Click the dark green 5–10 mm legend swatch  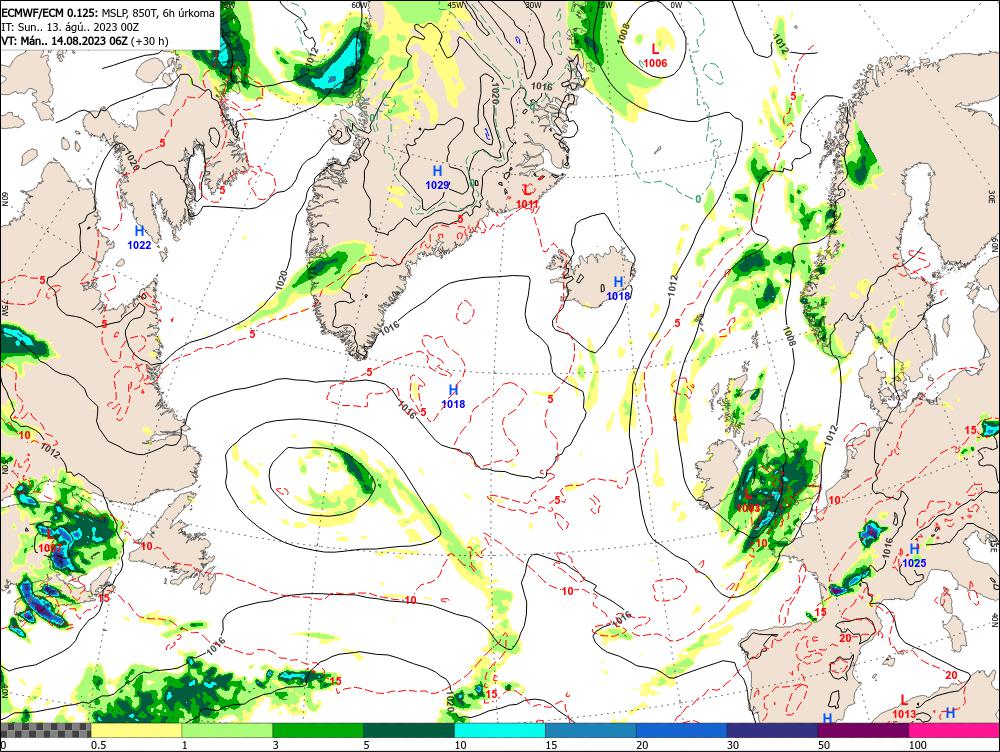pyautogui.click(x=409, y=730)
